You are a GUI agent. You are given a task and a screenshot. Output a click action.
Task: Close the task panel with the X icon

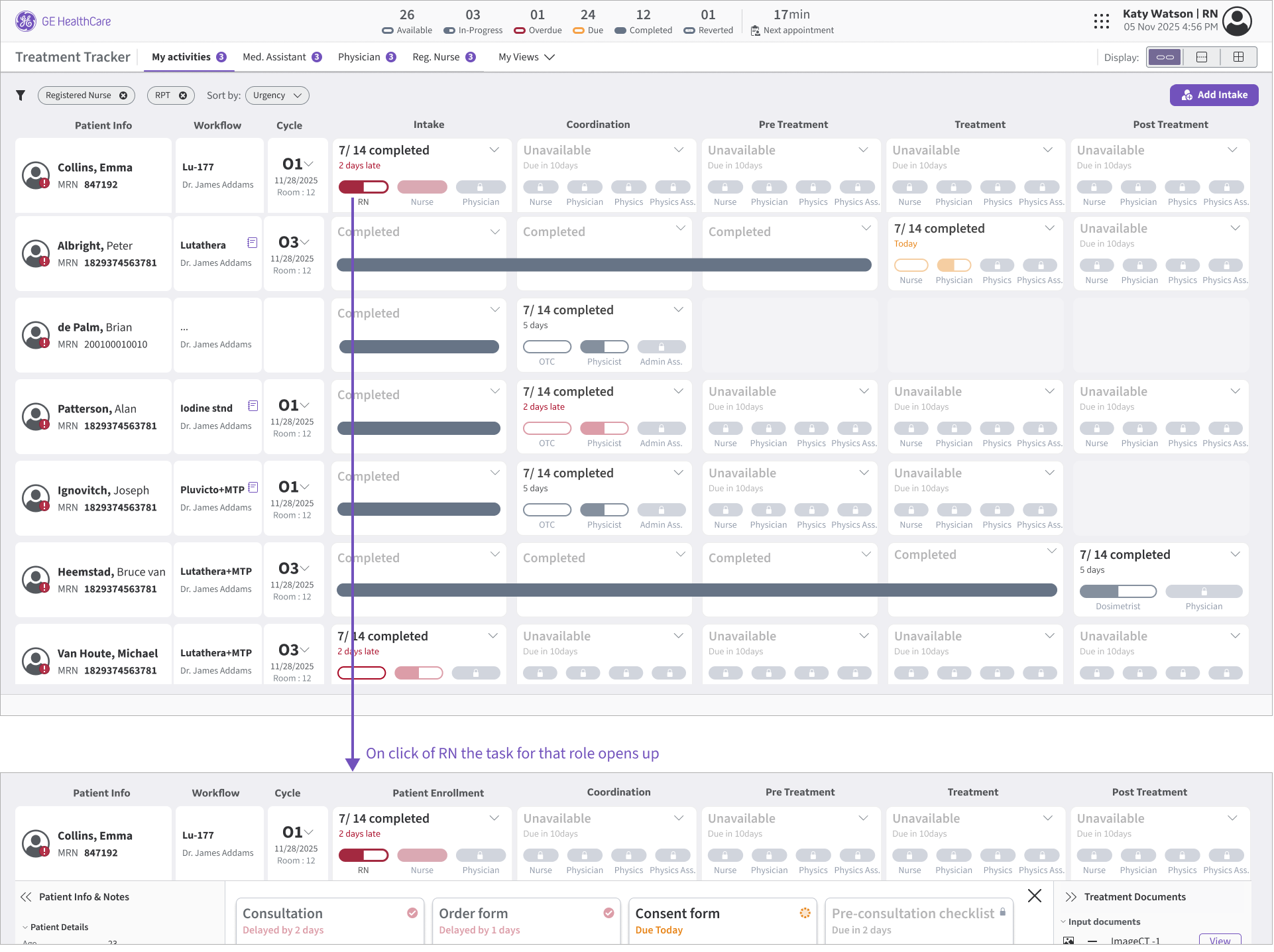click(1034, 896)
